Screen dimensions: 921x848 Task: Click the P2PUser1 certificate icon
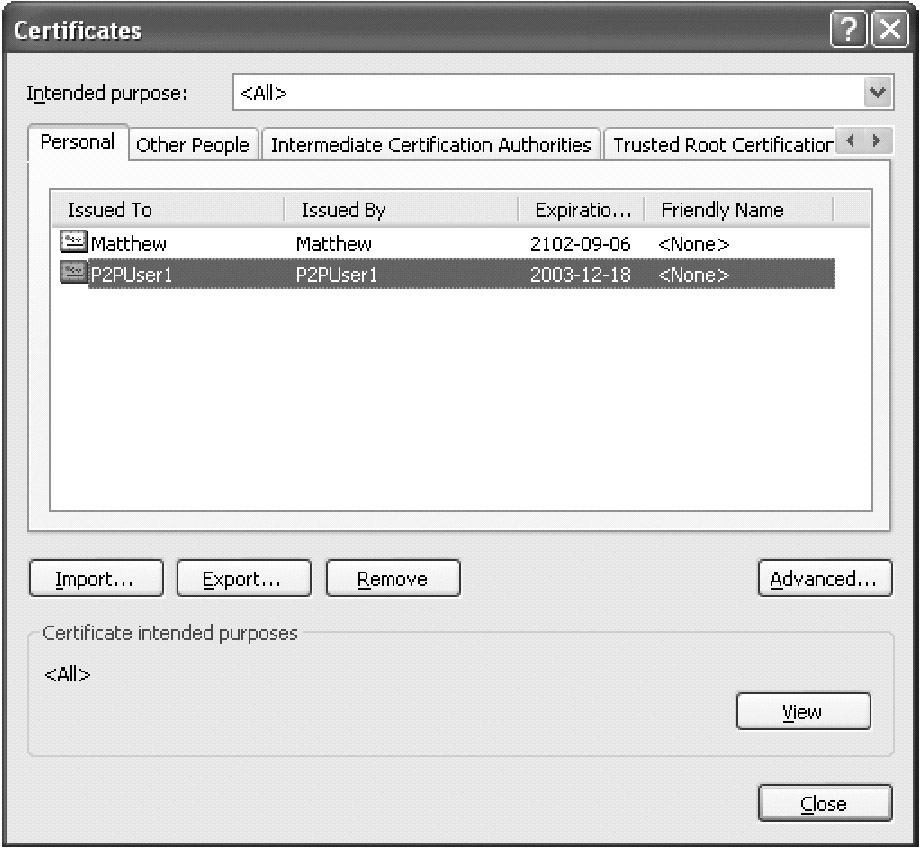[74, 274]
